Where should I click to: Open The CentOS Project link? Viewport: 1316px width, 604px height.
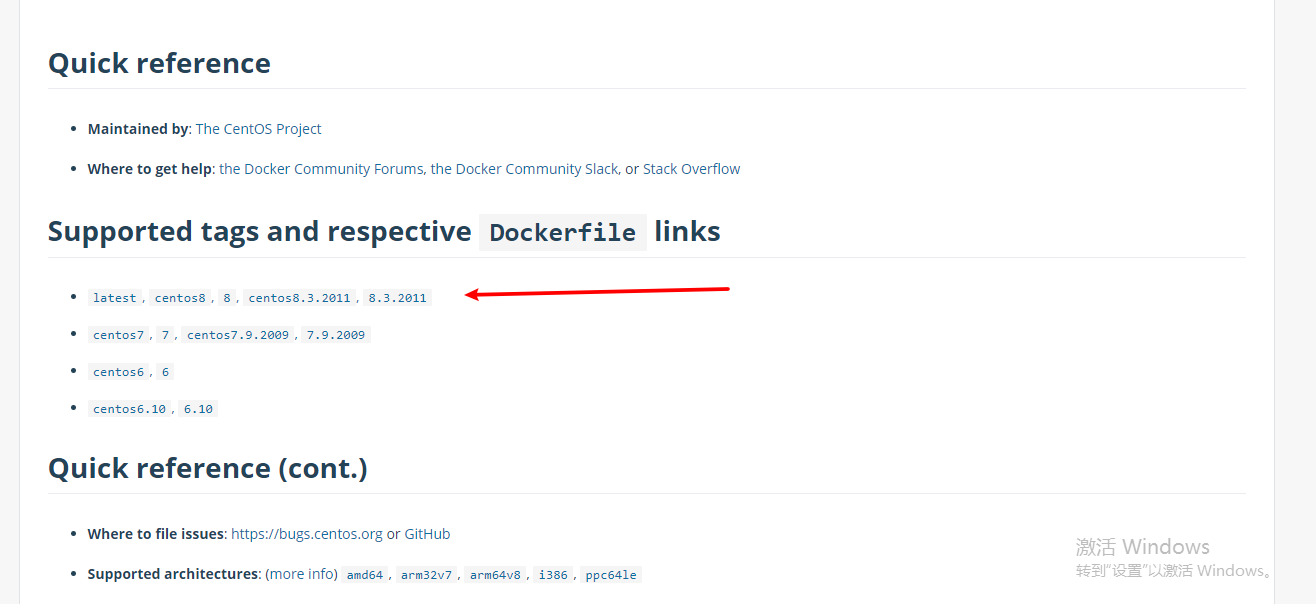(258, 129)
